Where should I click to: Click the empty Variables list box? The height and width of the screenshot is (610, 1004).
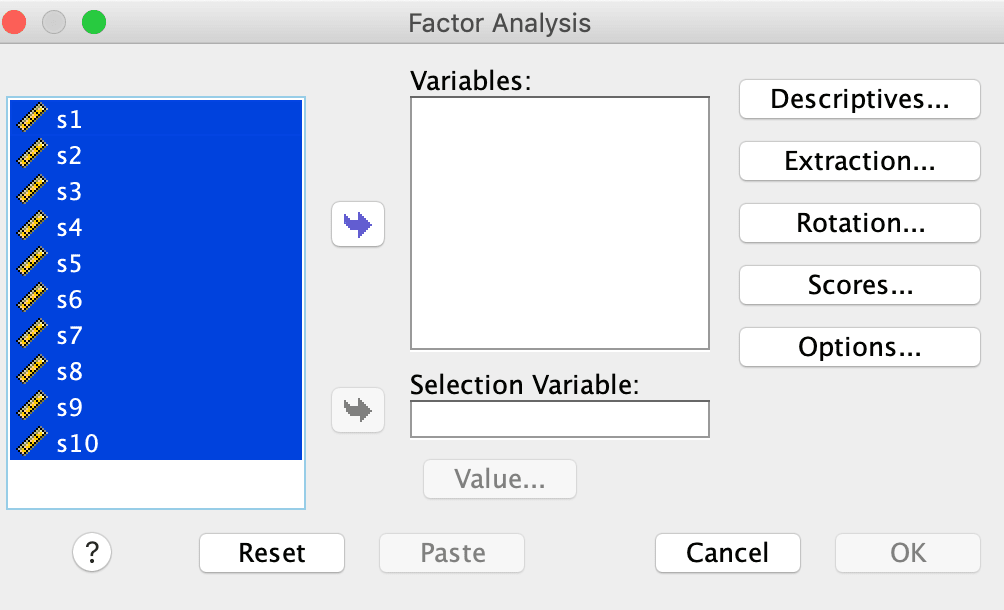pyautogui.click(x=560, y=223)
